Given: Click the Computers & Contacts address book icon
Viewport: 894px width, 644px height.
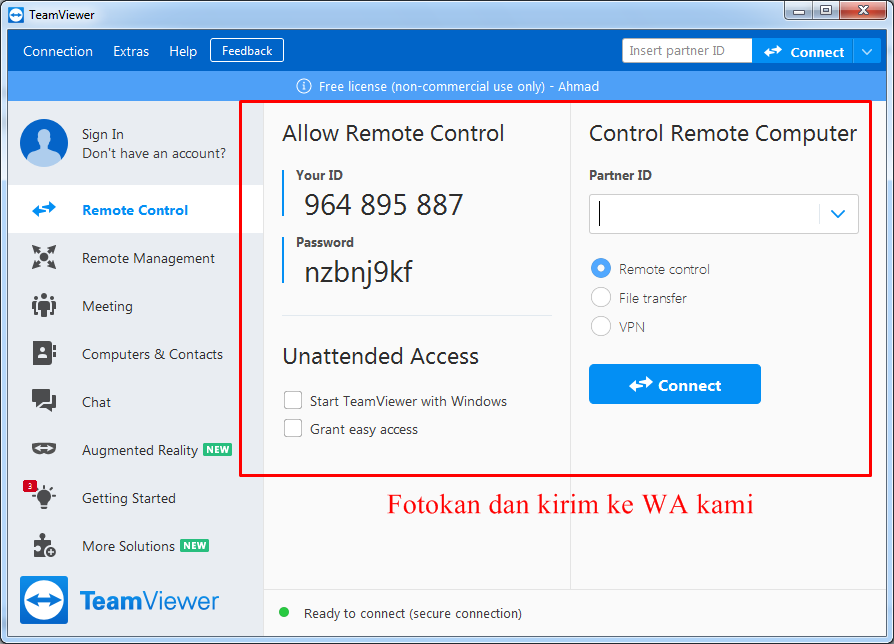Looking at the screenshot, I should point(44,353).
